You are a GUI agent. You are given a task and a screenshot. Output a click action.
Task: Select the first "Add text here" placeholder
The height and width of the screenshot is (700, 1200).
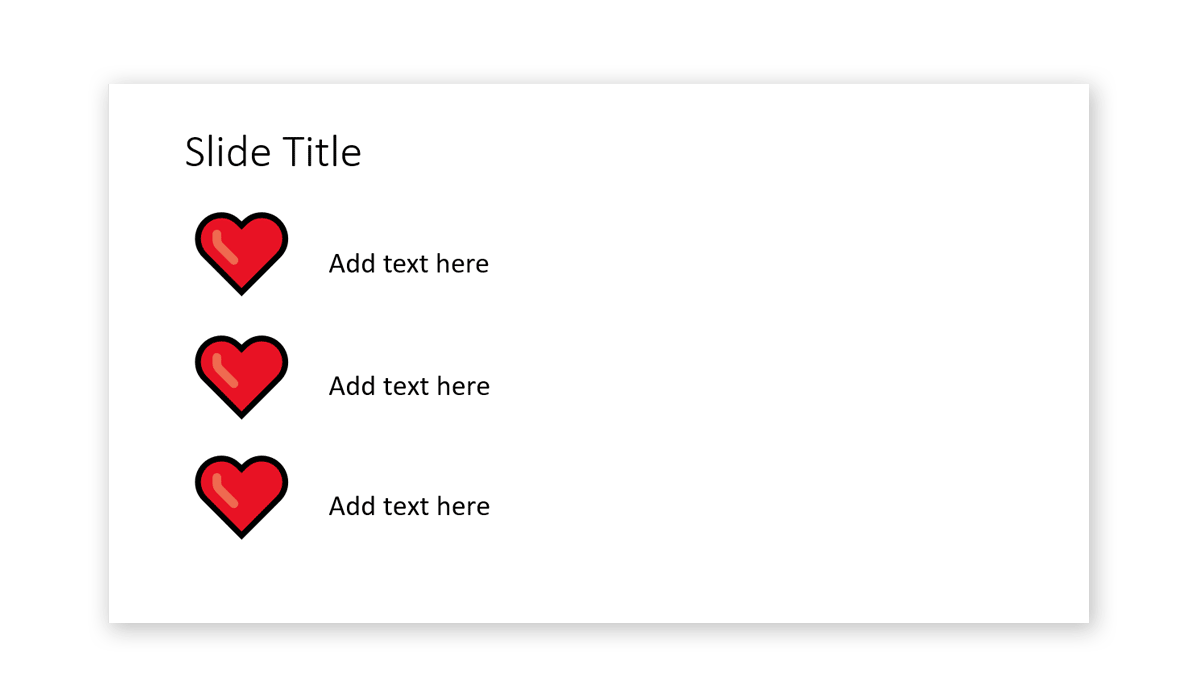(x=409, y=263)
